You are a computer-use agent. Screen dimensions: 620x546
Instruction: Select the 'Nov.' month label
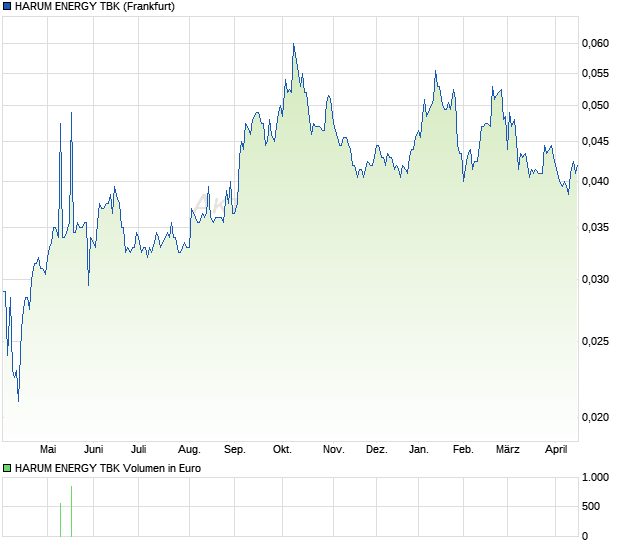pos(333,450)
